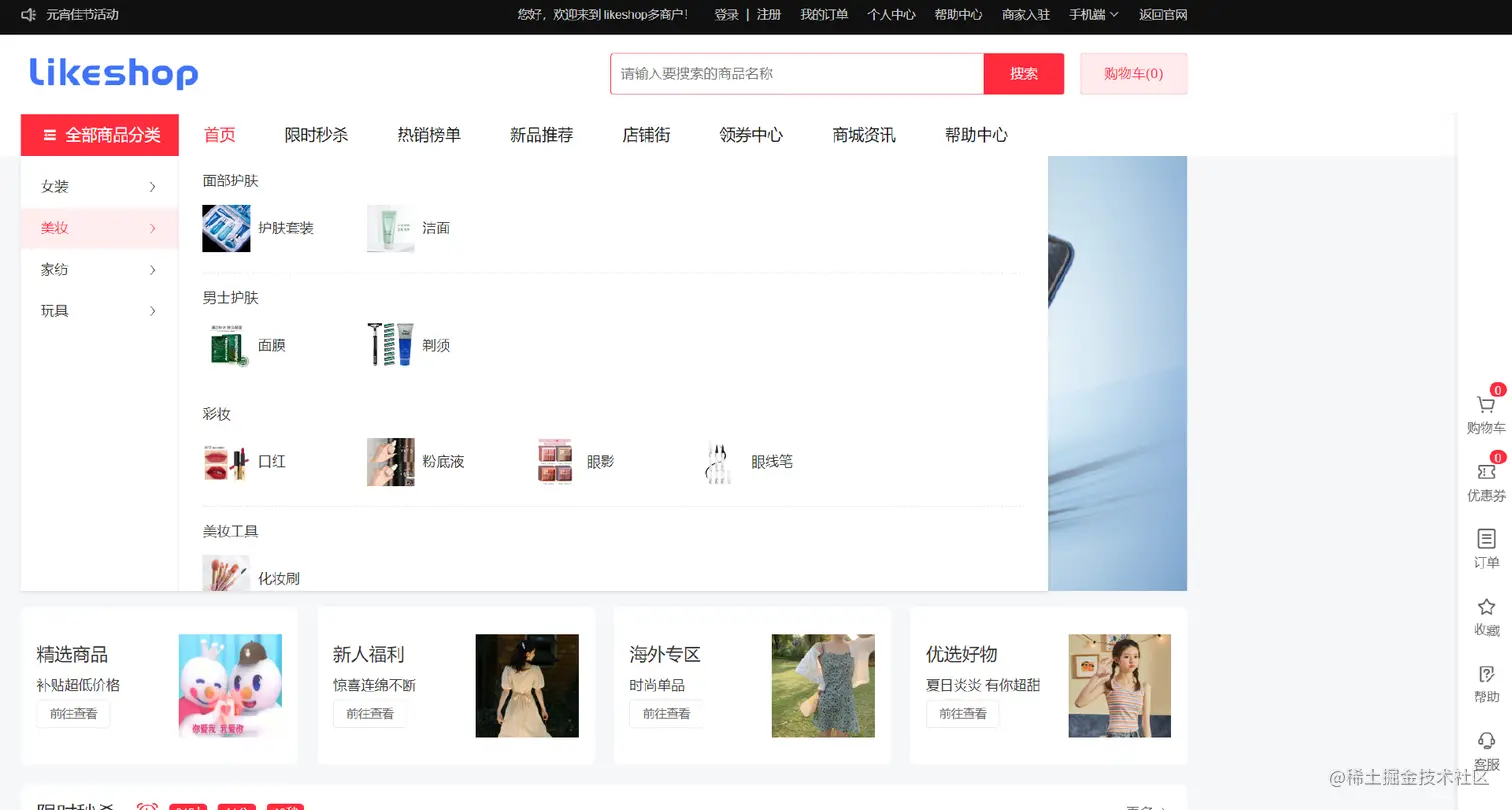
Task: Open the 手机端 dropdown
Action: (x=1094, y=15)
